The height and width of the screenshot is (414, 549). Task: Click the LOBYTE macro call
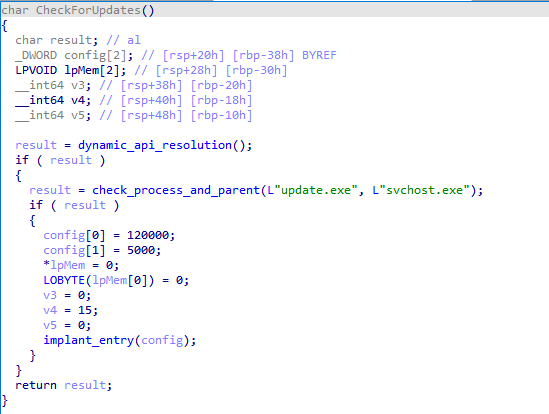pyautogui.click(x=98, y=280)
